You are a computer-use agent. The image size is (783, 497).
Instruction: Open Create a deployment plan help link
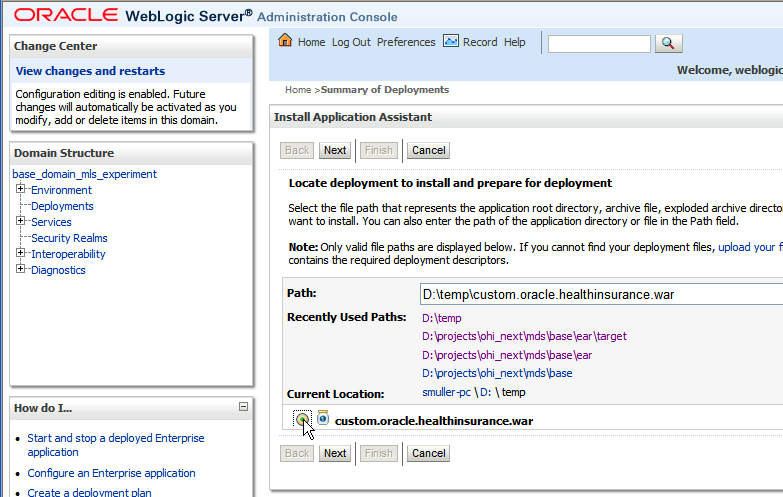[89, 492]
